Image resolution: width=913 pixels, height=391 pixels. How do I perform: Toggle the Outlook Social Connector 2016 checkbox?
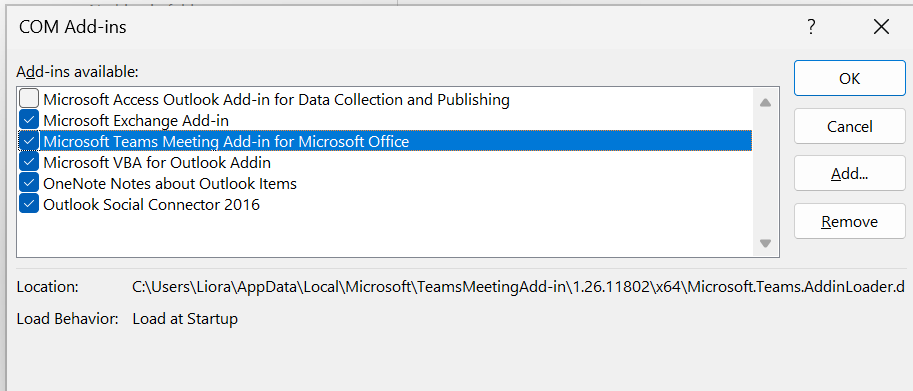[29, 204]
